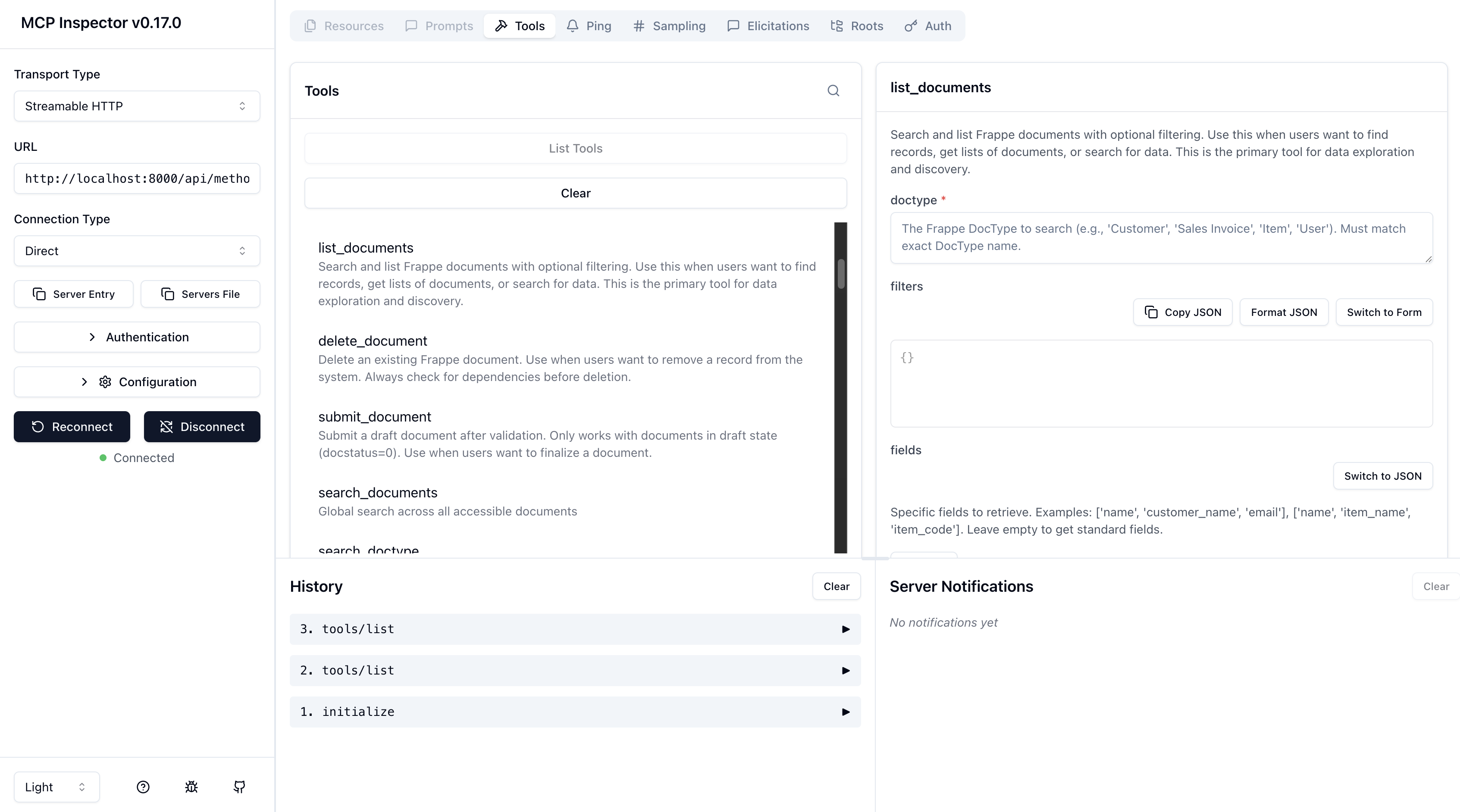Open the GitHub icon link

tap(239, 787)
